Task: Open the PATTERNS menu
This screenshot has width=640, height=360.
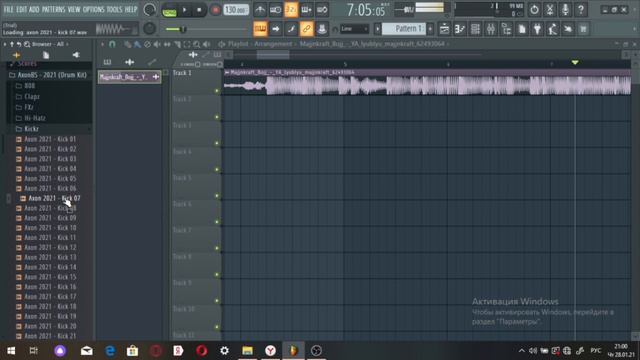Action: point(53,9)
